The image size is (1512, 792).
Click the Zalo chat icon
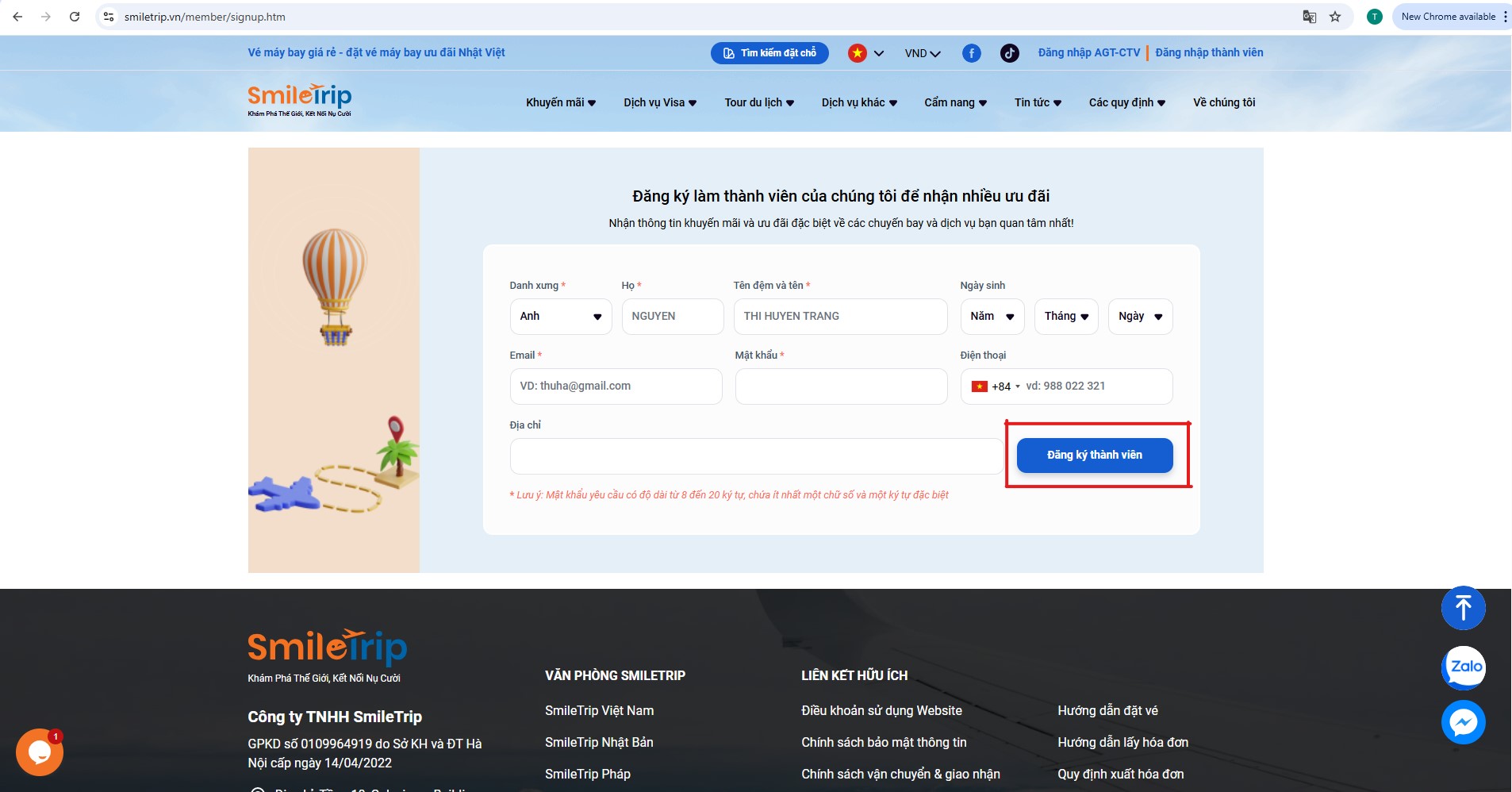pyautogui.click(x=1463, y=667)
